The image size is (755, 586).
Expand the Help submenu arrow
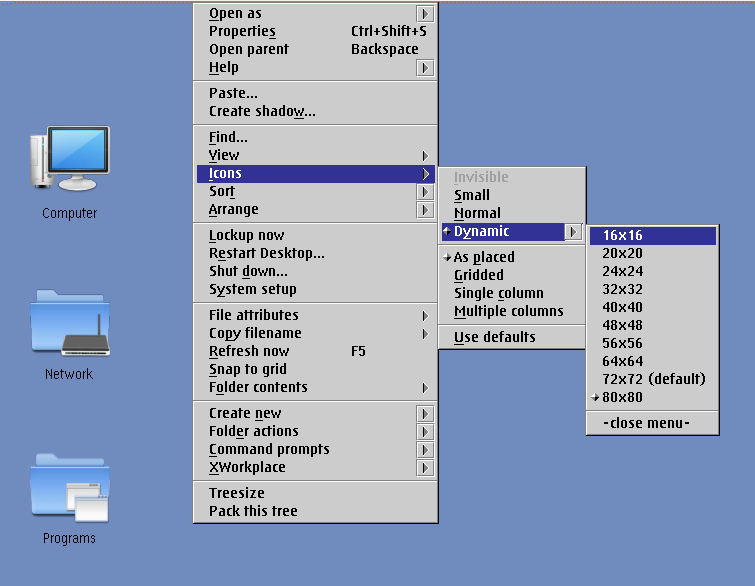425,68
